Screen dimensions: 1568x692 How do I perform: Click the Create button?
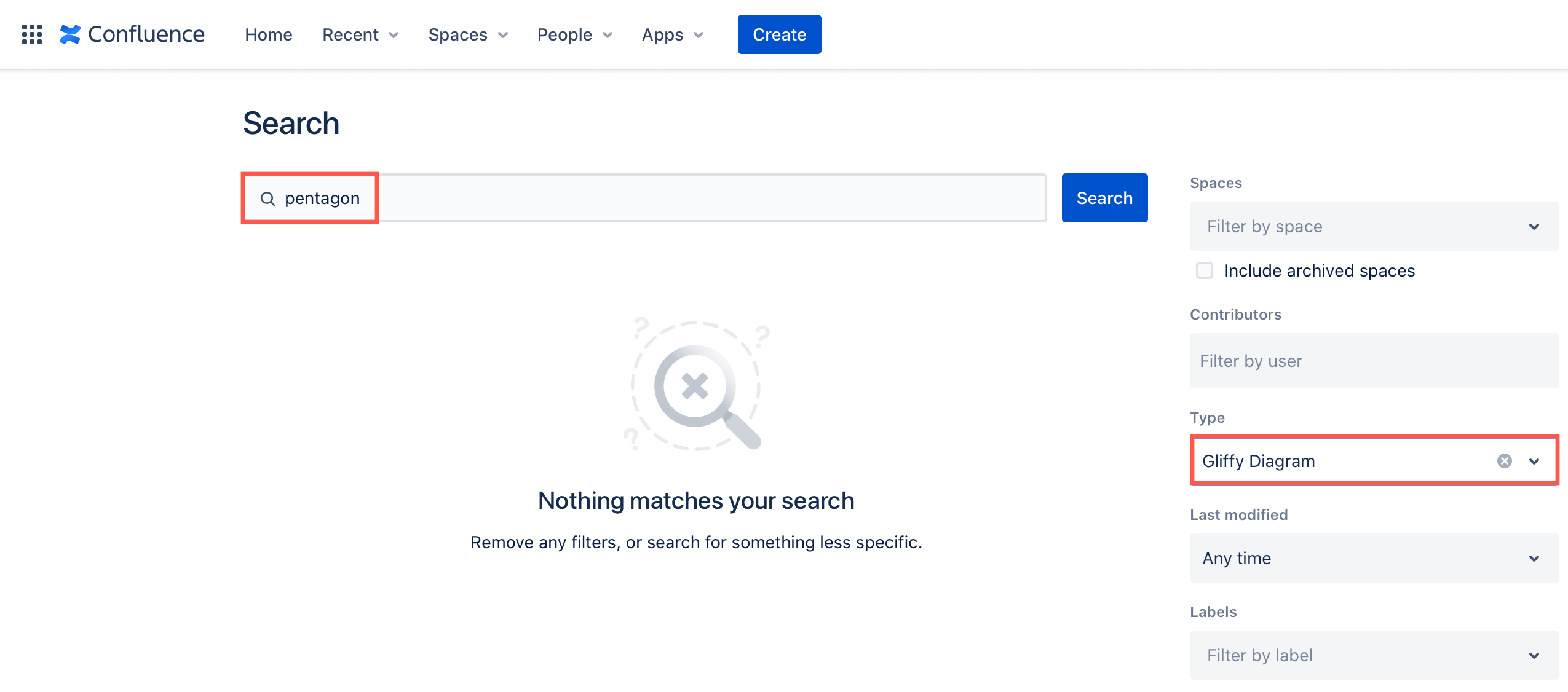click(x=778, y=34)
